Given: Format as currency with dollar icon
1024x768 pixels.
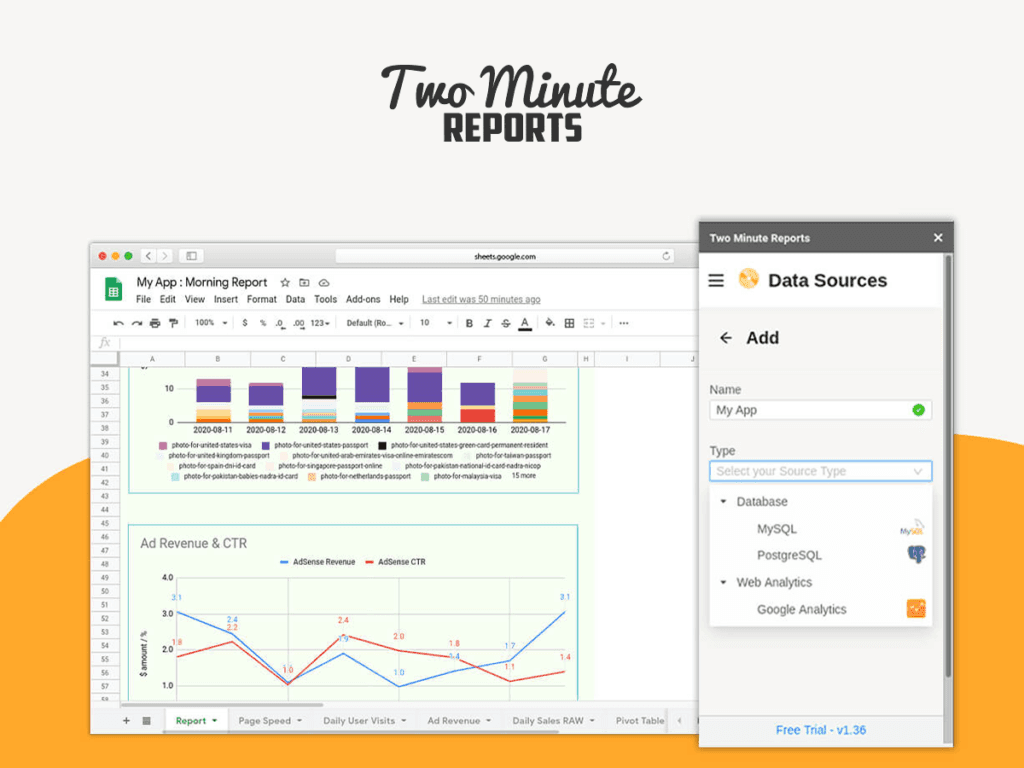Looking at the screenshot, I should pos(245,323).
